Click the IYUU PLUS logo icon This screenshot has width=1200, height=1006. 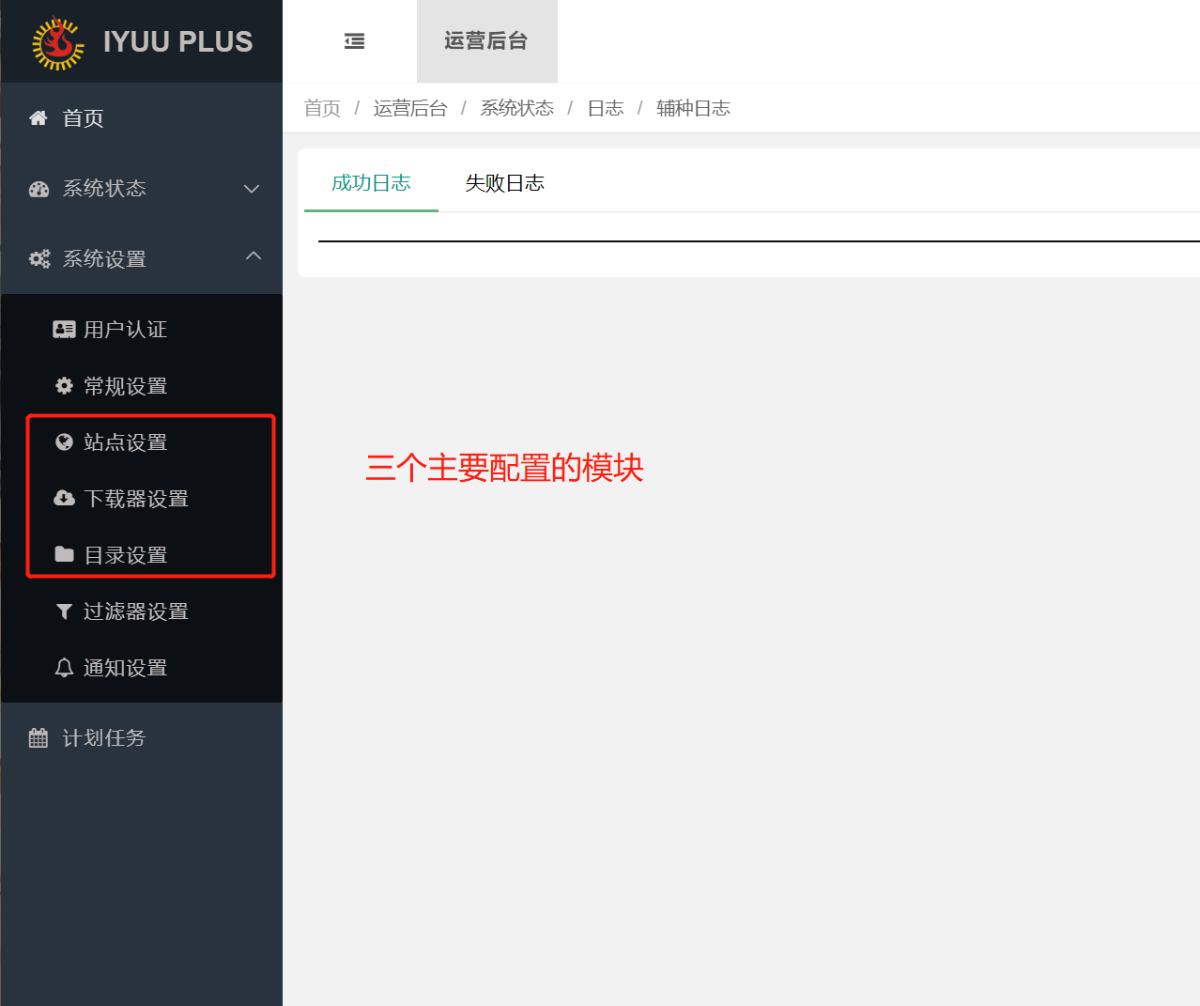(x=56, y=42)
